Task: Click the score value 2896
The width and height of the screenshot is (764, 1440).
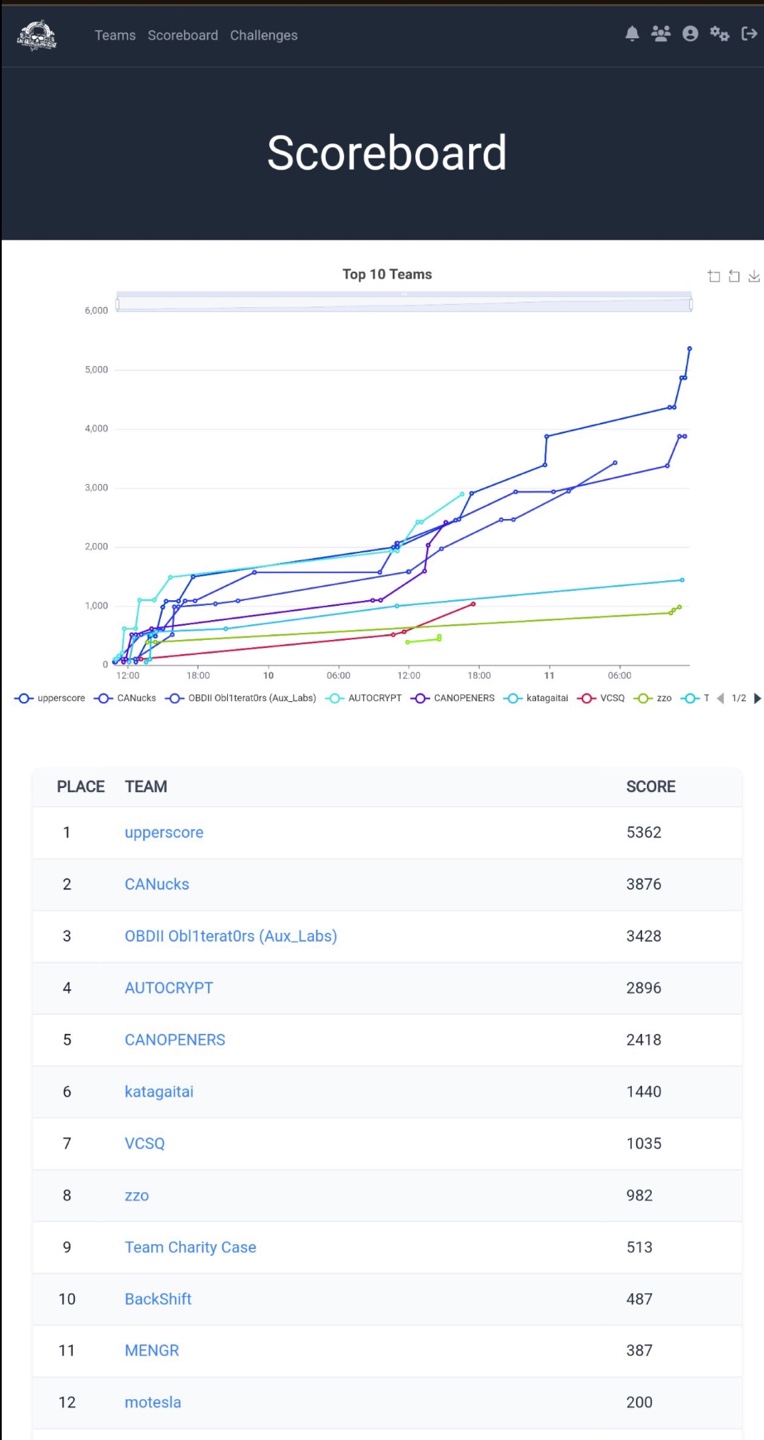Action: click(x=644, y=988)
